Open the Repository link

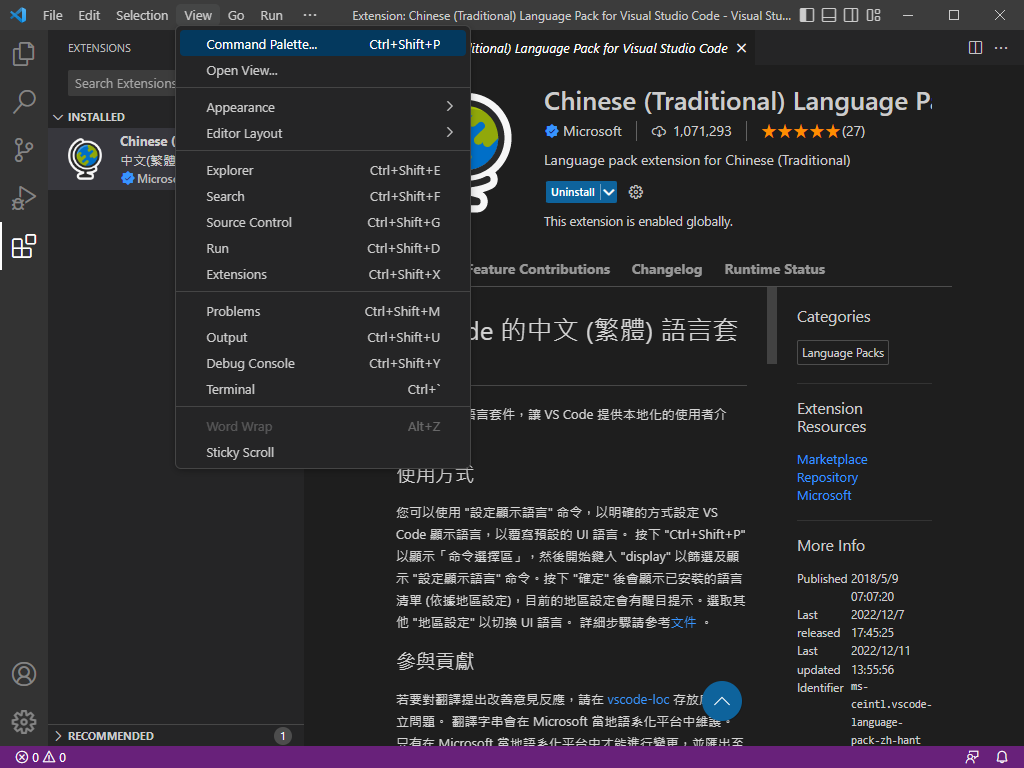[x=827, y=477]
